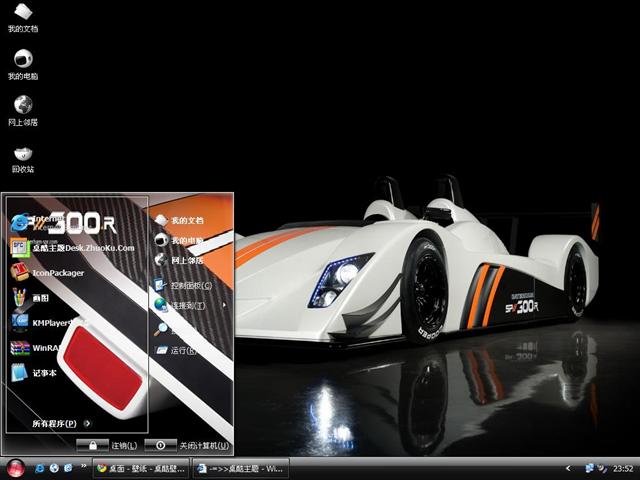The width and height of the screenshot is (640, 480).
Task: Open 网上邻居 globe desktop icon
Action: coord(23,111)
